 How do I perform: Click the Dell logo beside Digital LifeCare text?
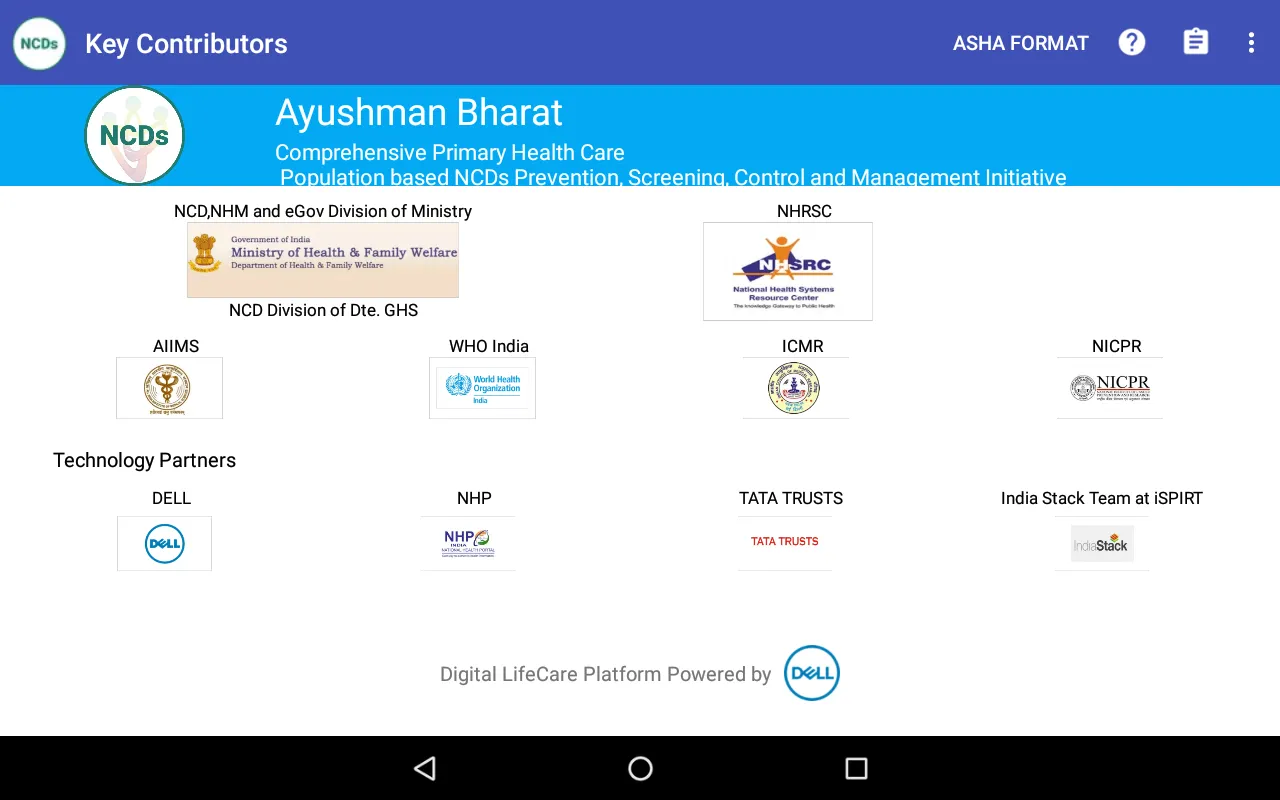[x=811, y=673]
